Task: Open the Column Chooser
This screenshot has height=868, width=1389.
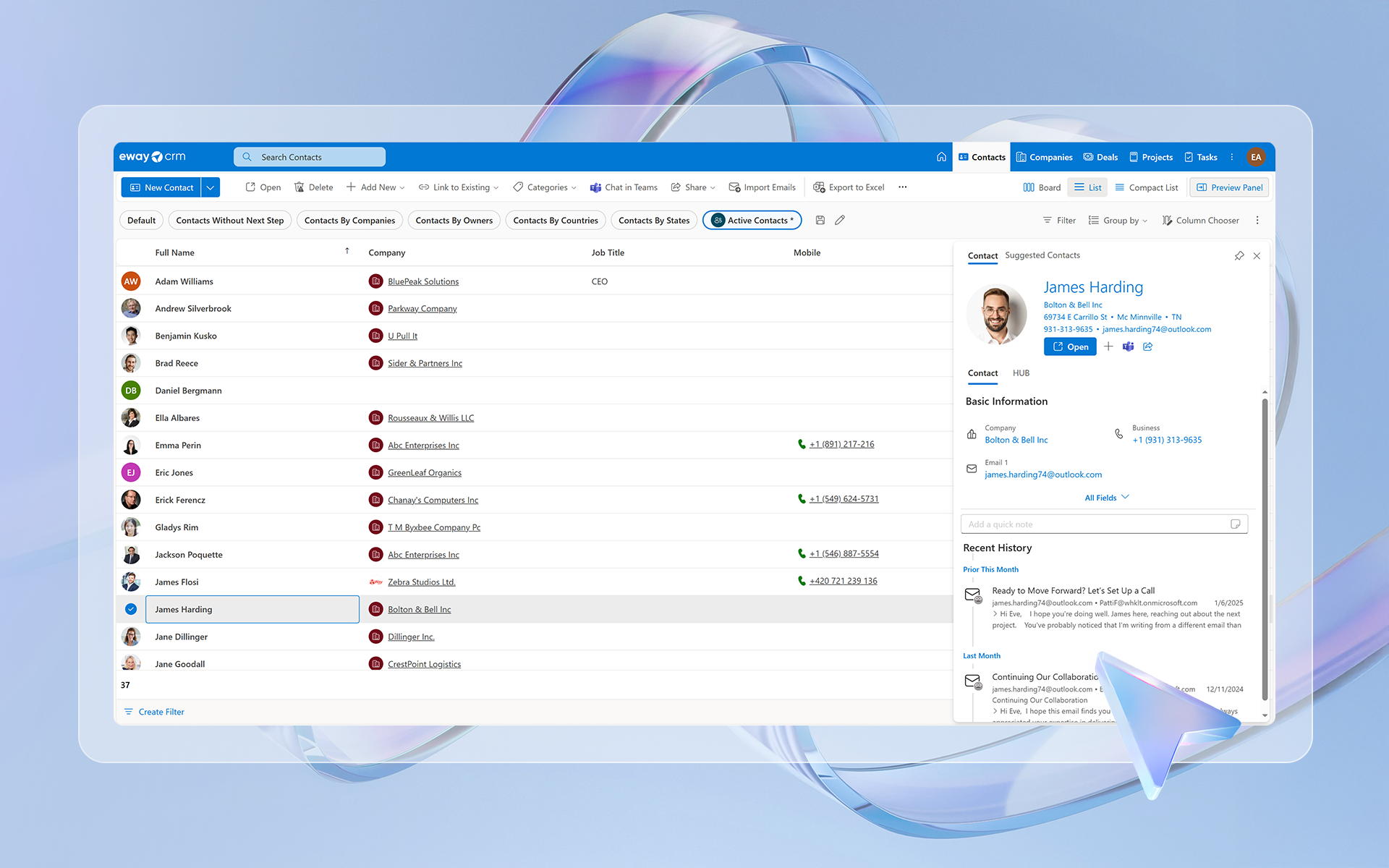Action: coord(1200,221)
